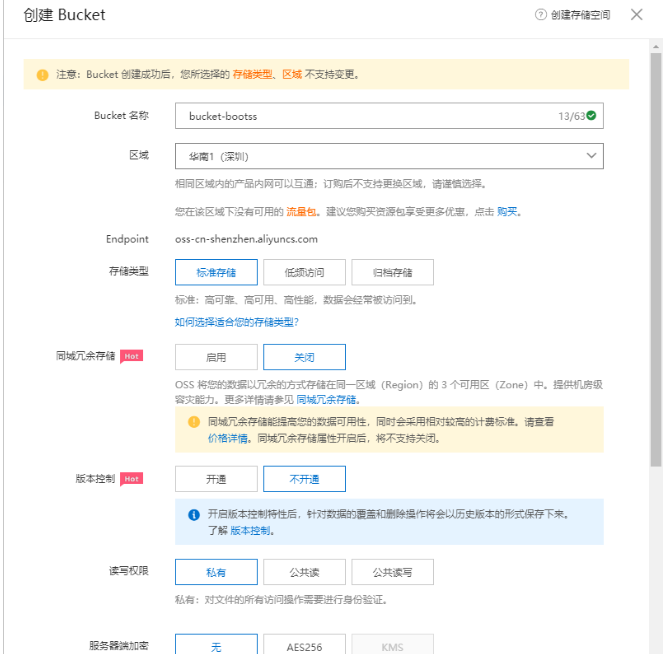The height and width of the screenshot is (654, 664).
Task: Click the blue info icon in version notice
Action: click(194, 515)
